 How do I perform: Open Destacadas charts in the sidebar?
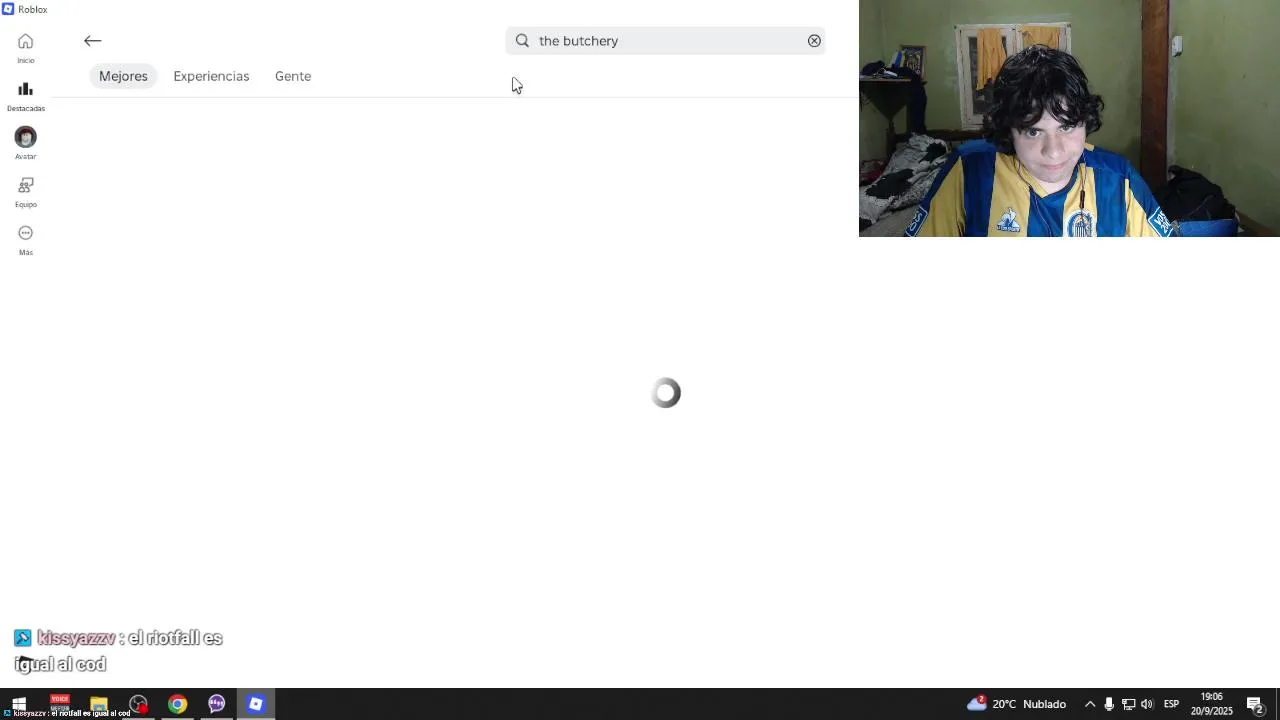pyautogui.click(x=25, y=95)
